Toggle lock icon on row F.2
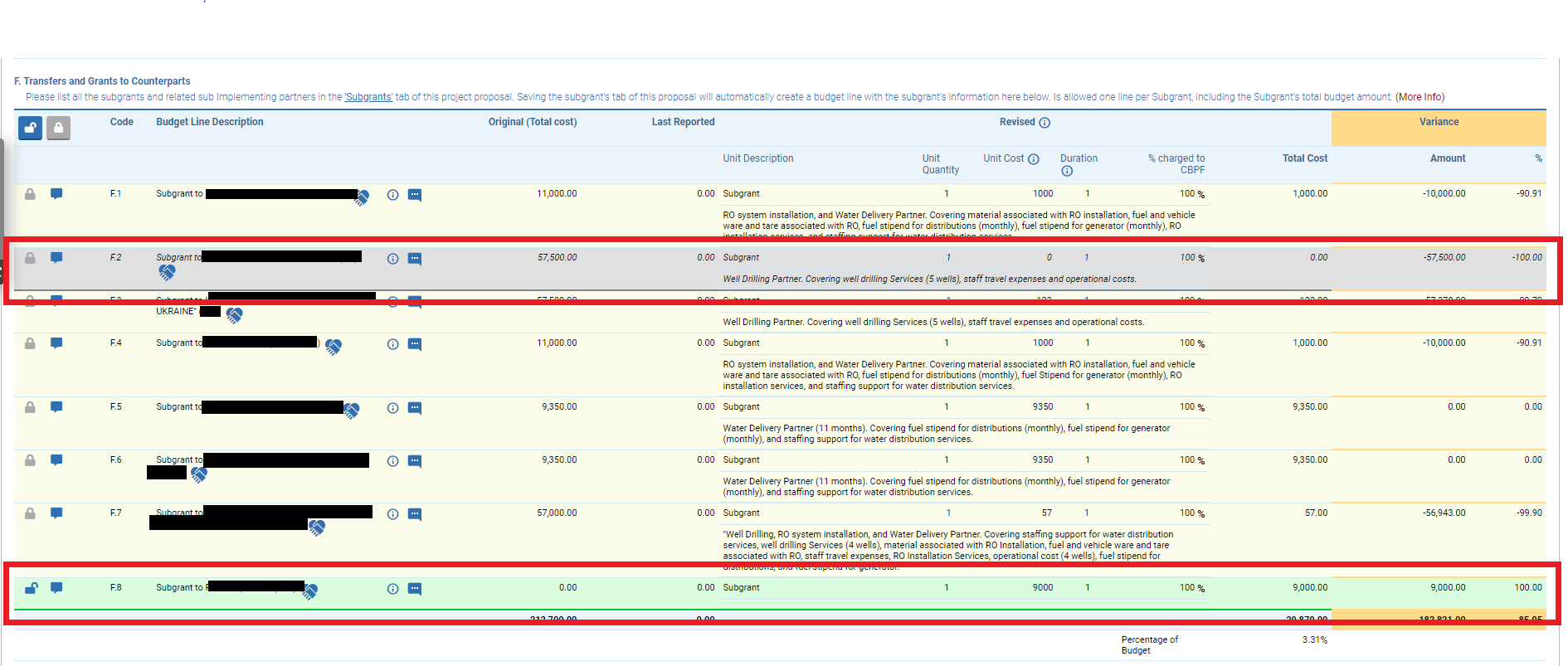The image size is (1568, 666). click(30, 258)
